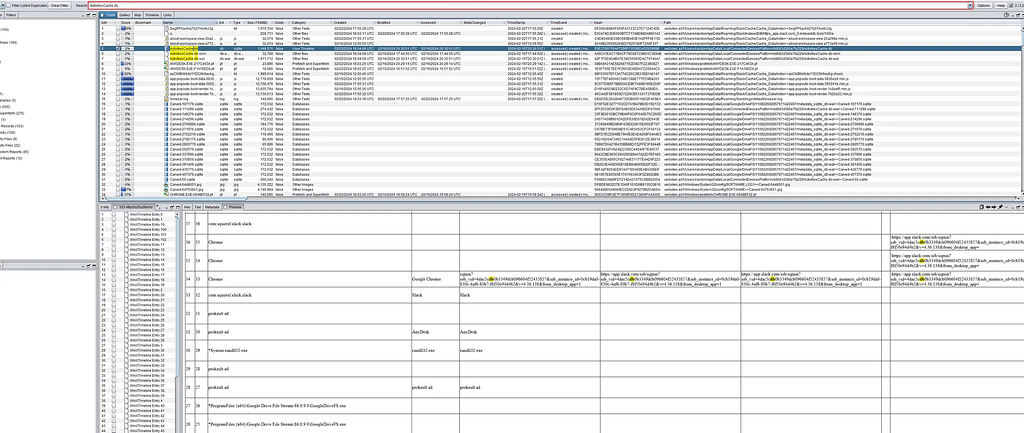Toggle the Preview tab checkbox

click(x=225, y=206)
